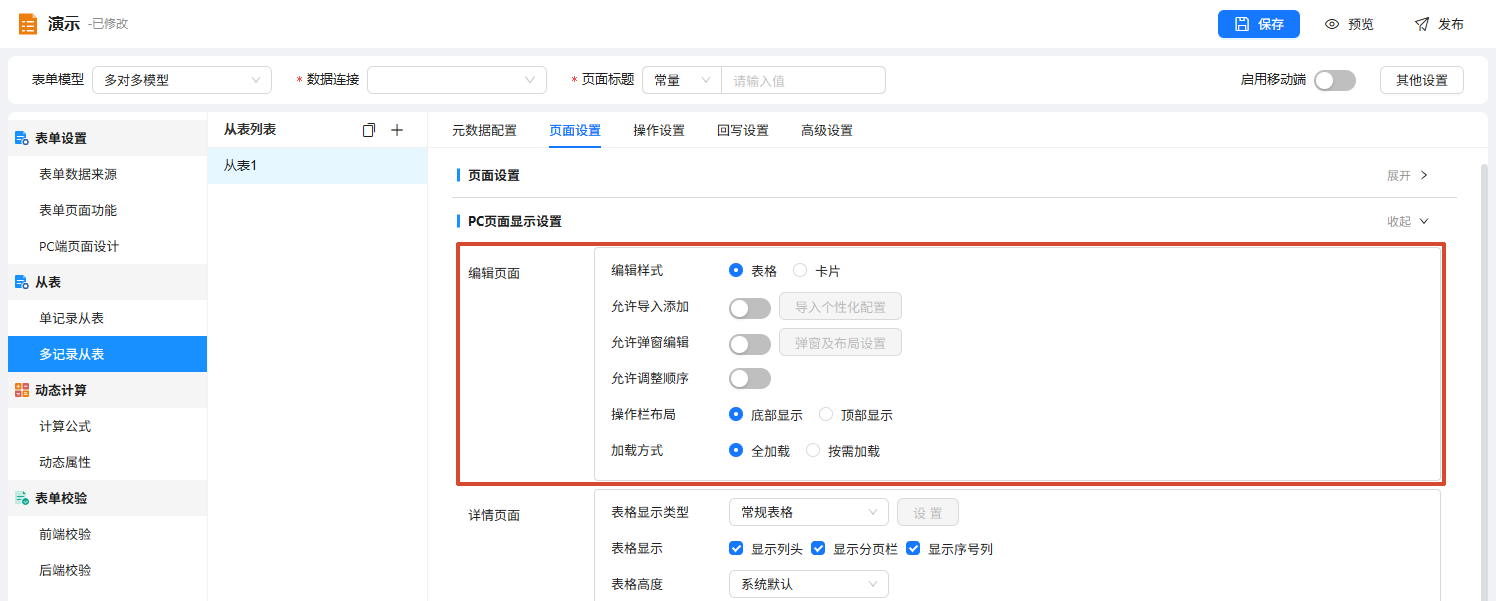
Task: Expand the 页面设置 section via 展开
Action: pyautogui.click(x=1407, y=175)
